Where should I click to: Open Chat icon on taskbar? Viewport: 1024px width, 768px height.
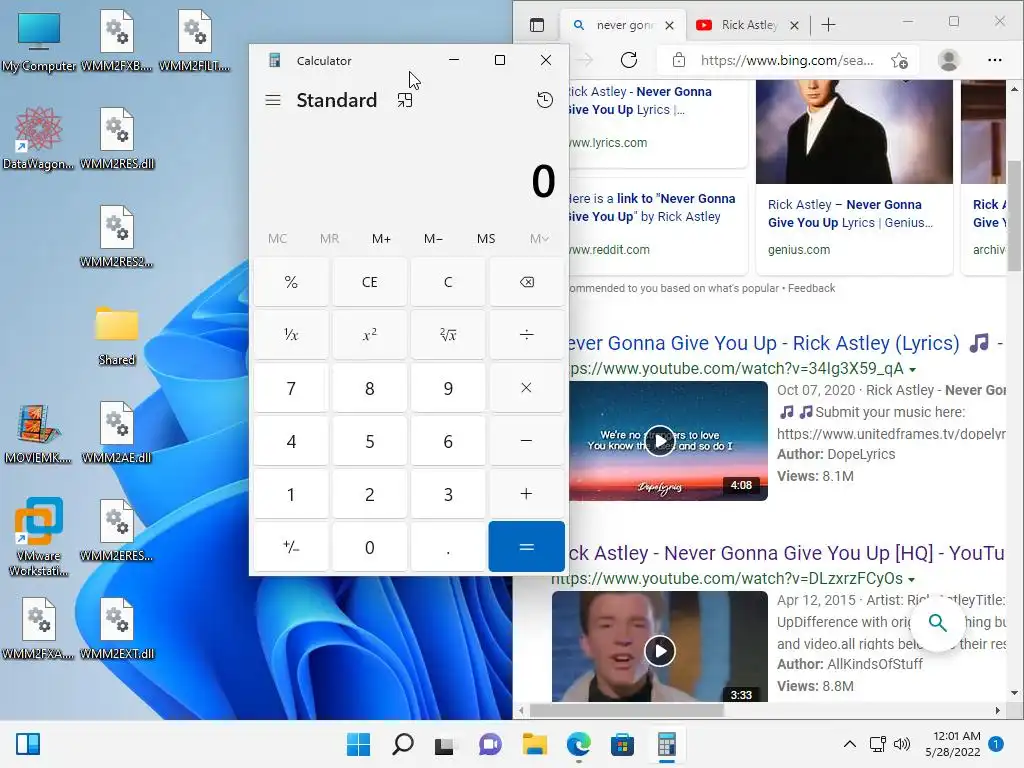coord(490,744)
